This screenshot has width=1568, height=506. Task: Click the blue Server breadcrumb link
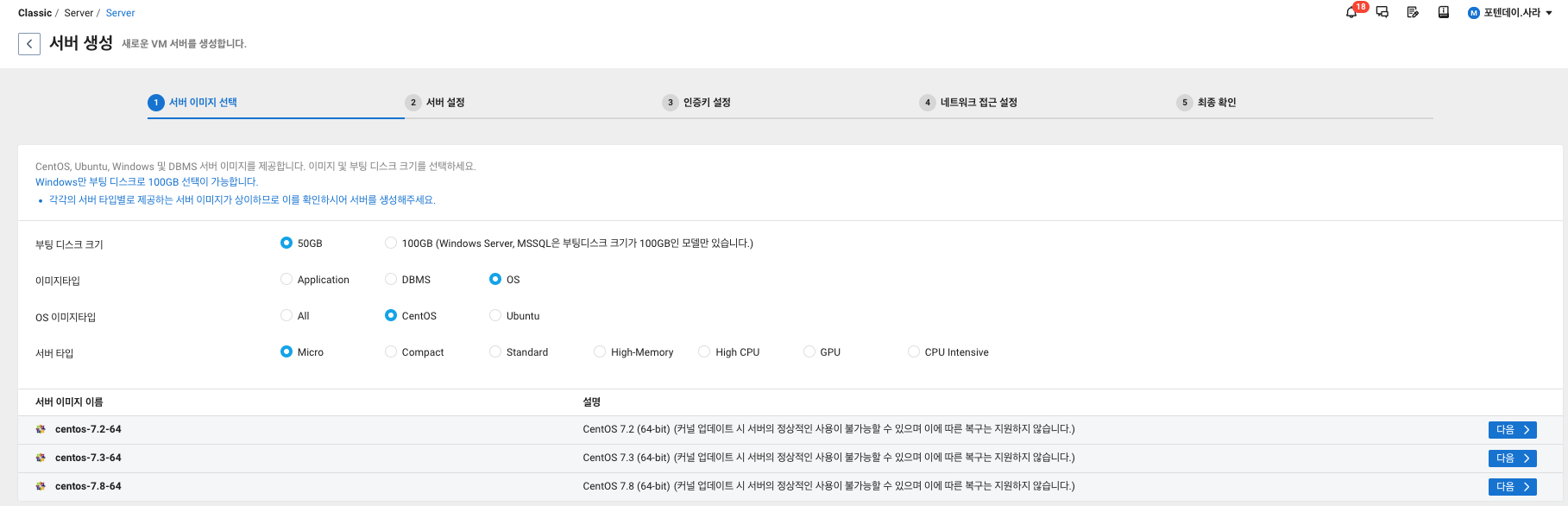coord(121,13)
